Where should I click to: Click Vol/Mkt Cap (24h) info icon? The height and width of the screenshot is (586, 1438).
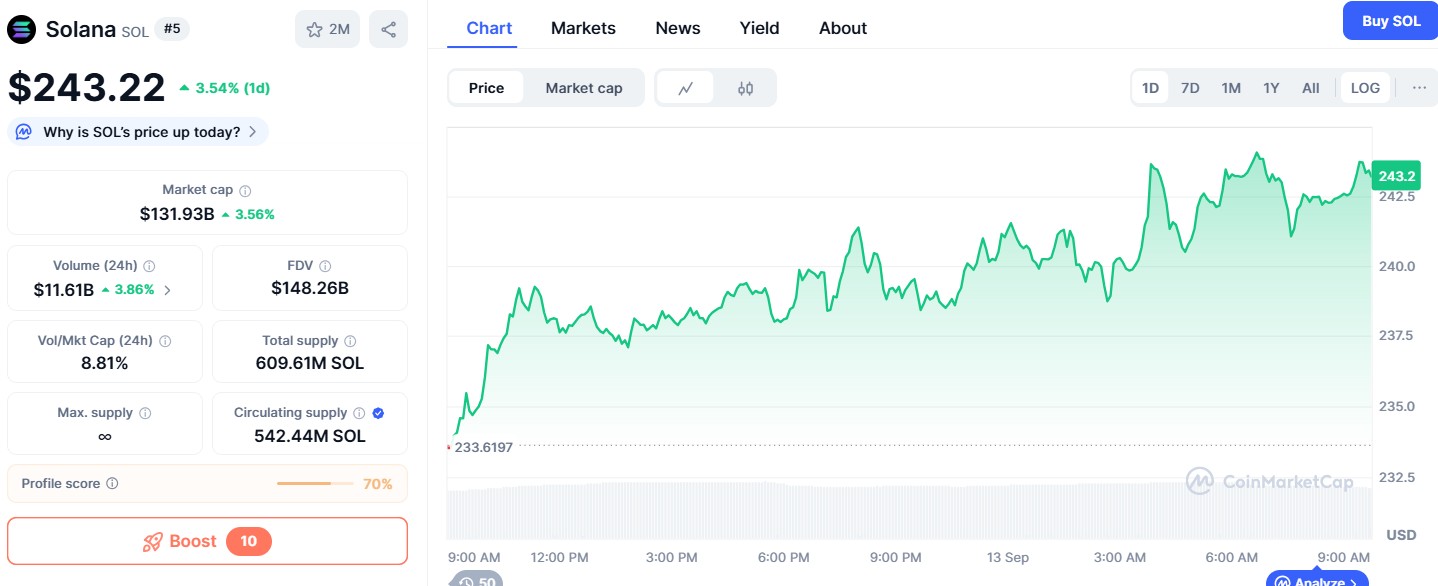click(165, 341)
